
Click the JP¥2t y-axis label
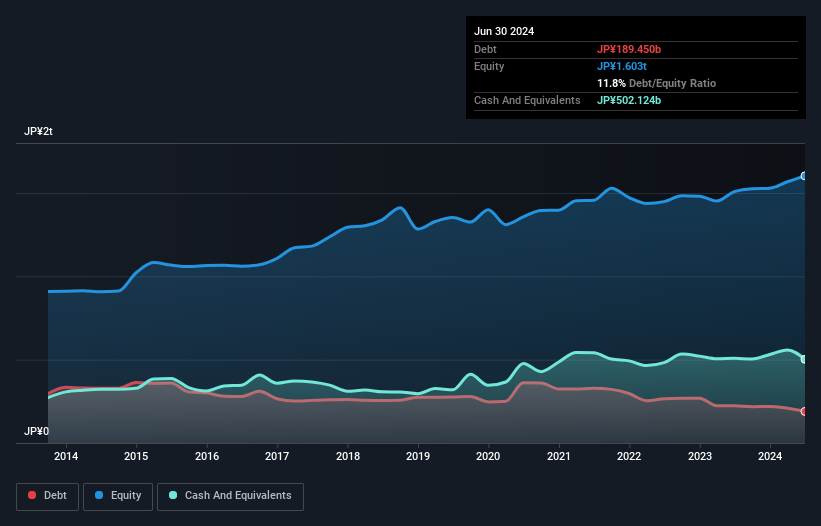point(38,131)
